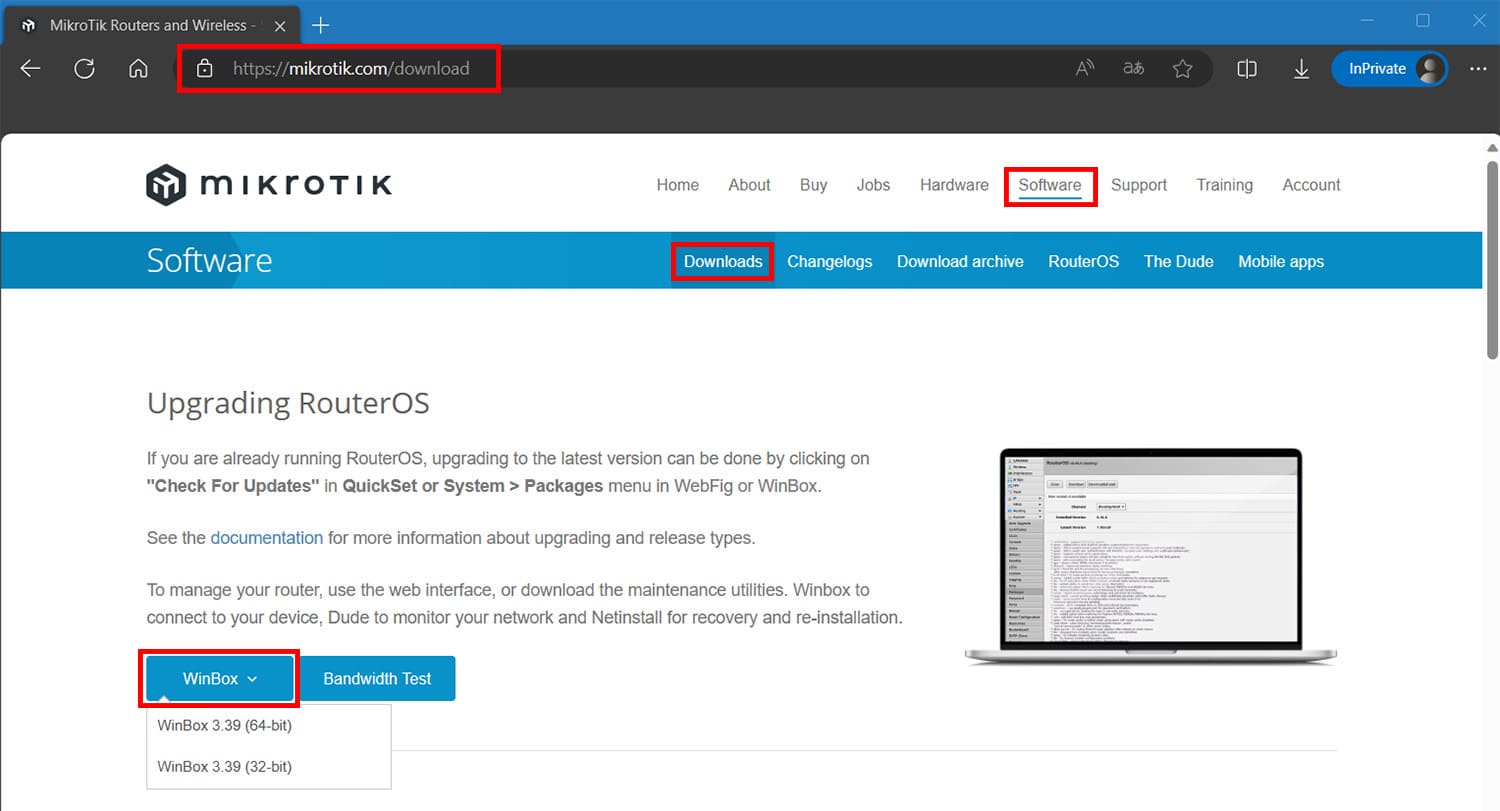Go back with the browser back arrow
Viewport: 1500px width, 811px height.
pos(31,69)
